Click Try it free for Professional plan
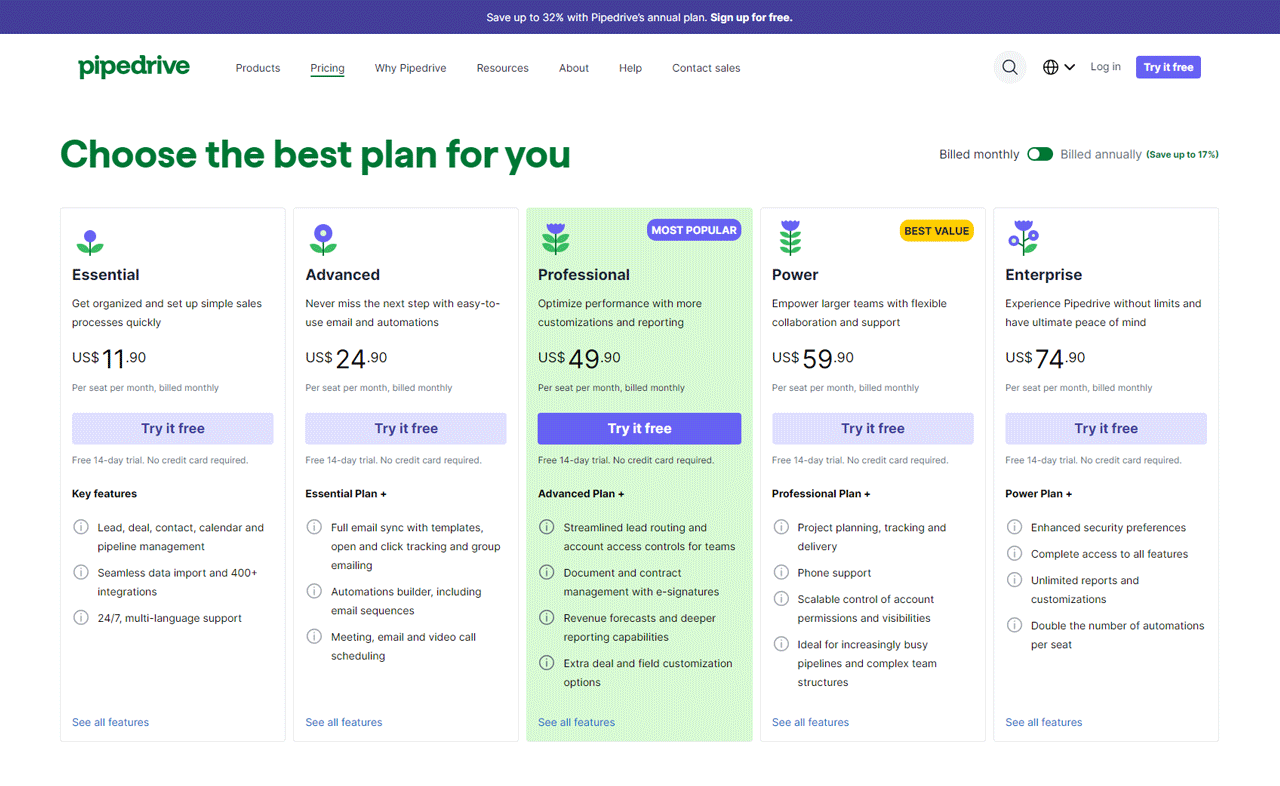This screenshot has height=786, width=1280. pos(639,428)
